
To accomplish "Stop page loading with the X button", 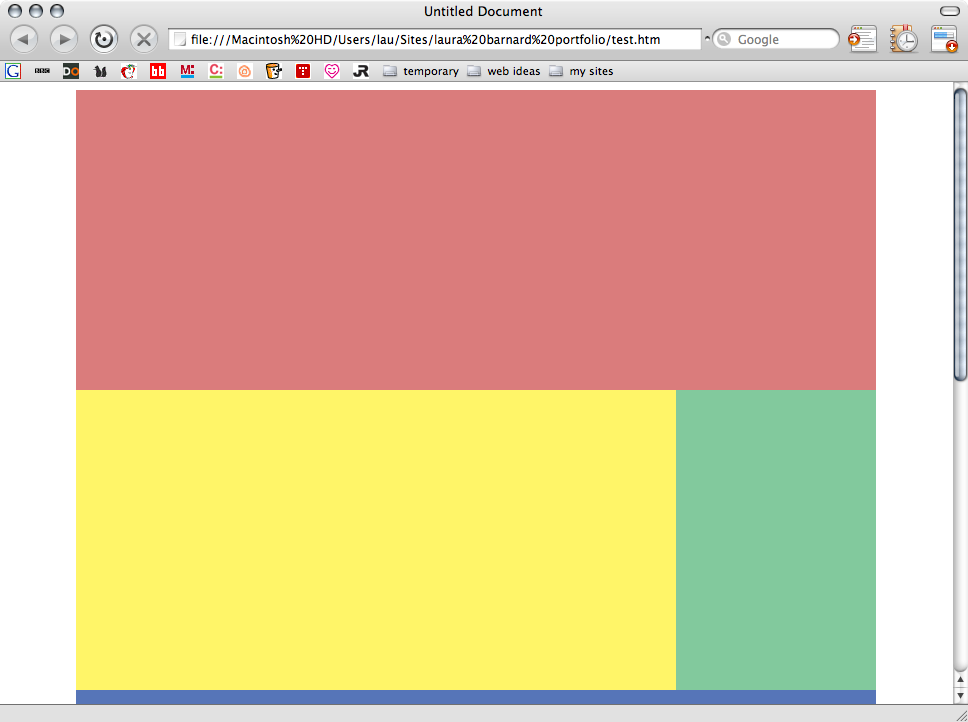I will (x=144, y=39).
